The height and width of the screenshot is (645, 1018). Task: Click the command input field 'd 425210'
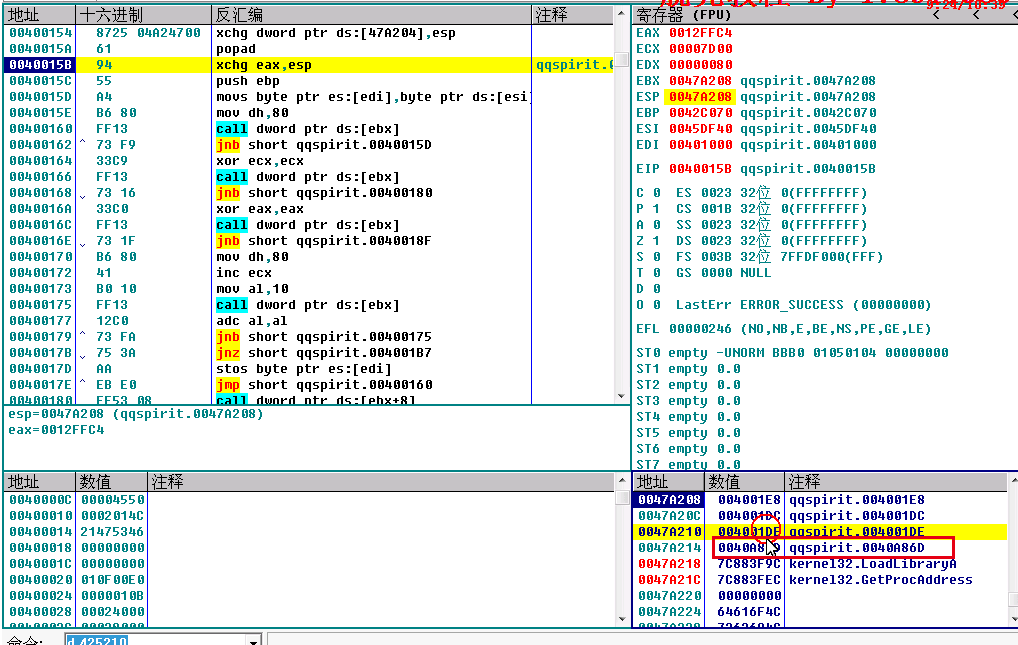click(156, 640)
